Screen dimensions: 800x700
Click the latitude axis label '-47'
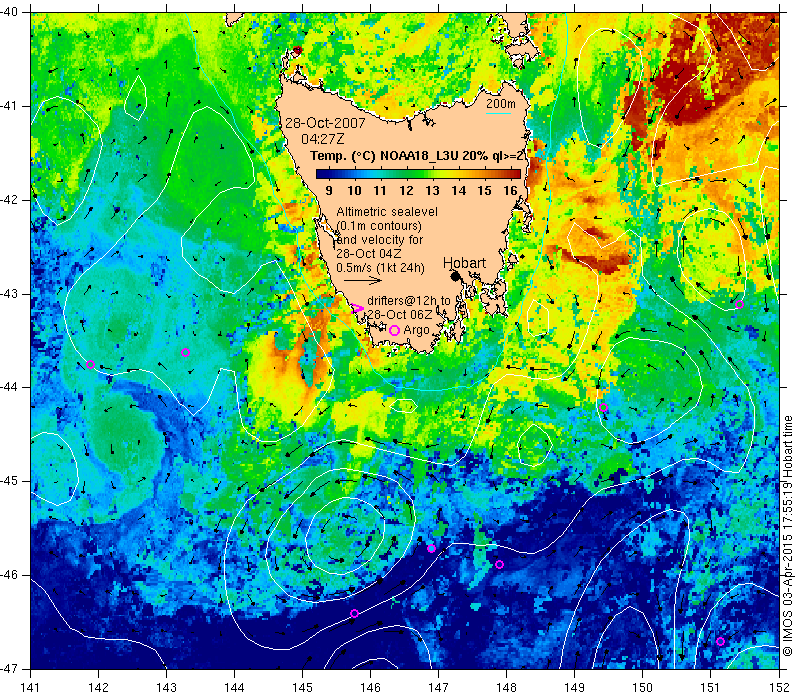pyautogui.click(x=9, y=668)
